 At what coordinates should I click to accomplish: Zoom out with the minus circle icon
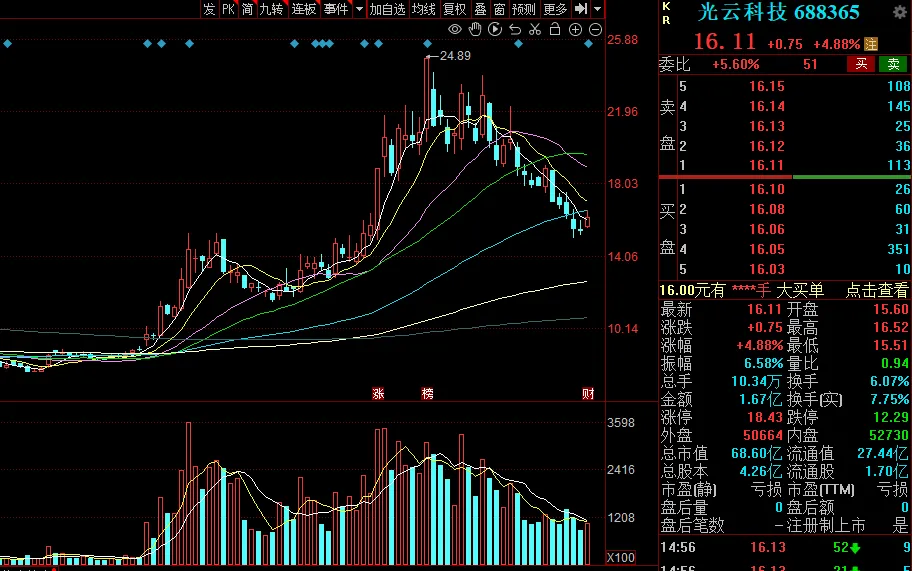coord(593,29)
